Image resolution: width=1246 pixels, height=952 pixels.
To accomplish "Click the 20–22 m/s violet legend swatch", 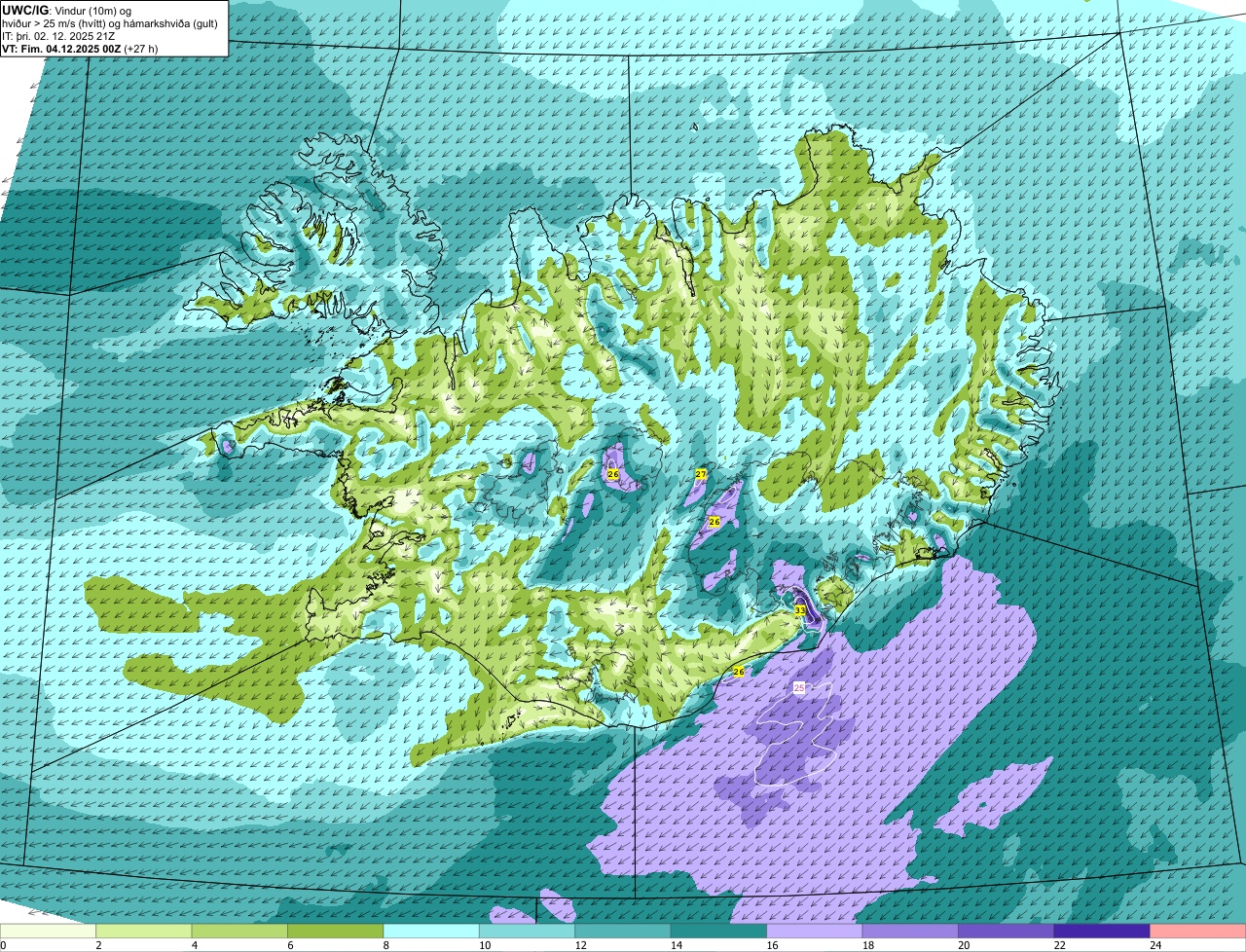I will [x=1007, y=931].
